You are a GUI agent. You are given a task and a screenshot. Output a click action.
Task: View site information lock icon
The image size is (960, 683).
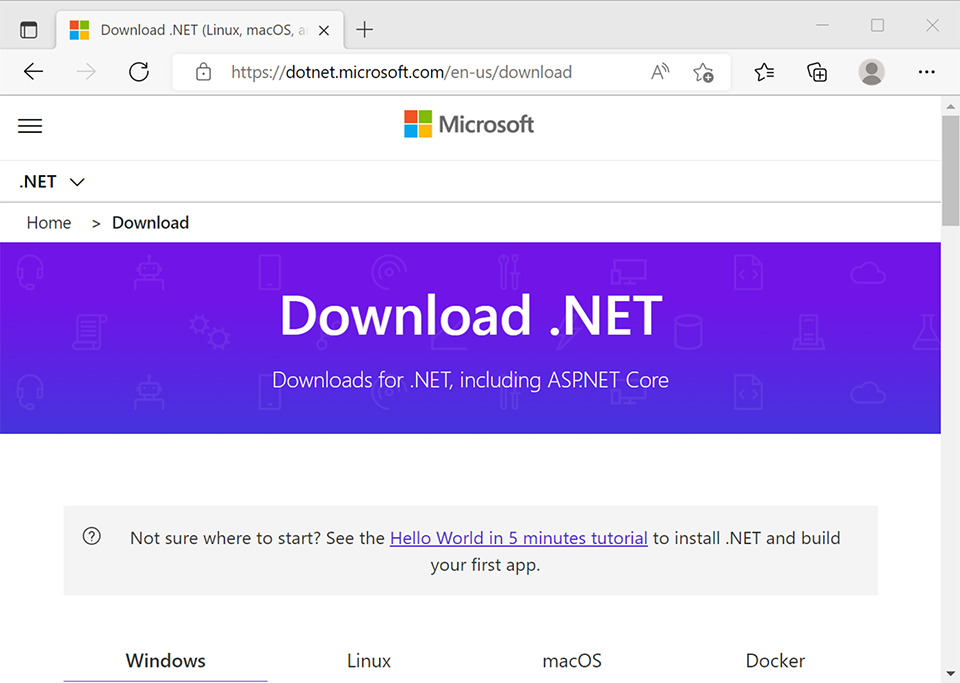click(203, 72)
